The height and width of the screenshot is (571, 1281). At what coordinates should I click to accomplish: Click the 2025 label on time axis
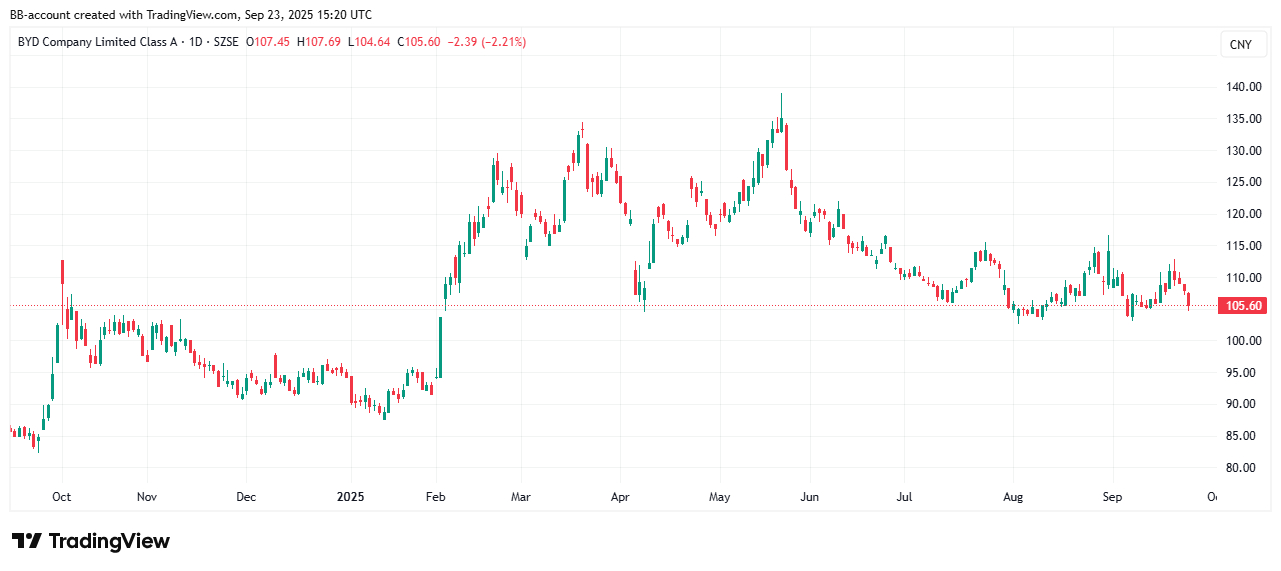click(x=351, y=496)
